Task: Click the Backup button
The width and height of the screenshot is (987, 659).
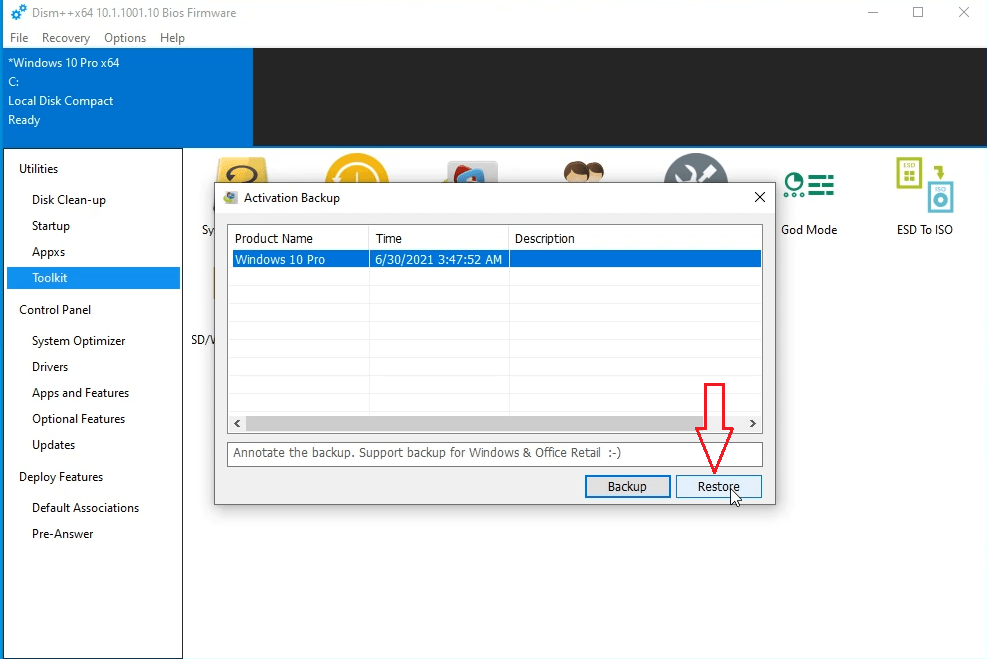Action: click(628, 487)
